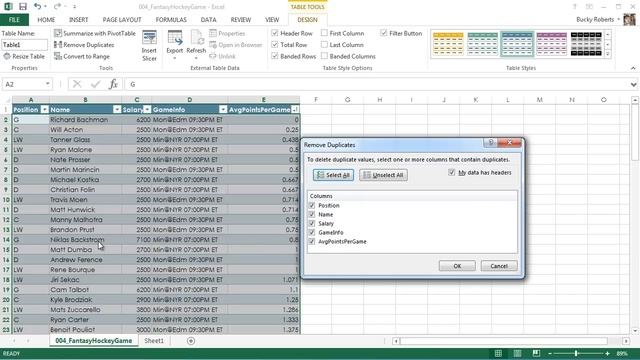
Task: Click zoom in plus icon
Action: (x=607, y=353)
